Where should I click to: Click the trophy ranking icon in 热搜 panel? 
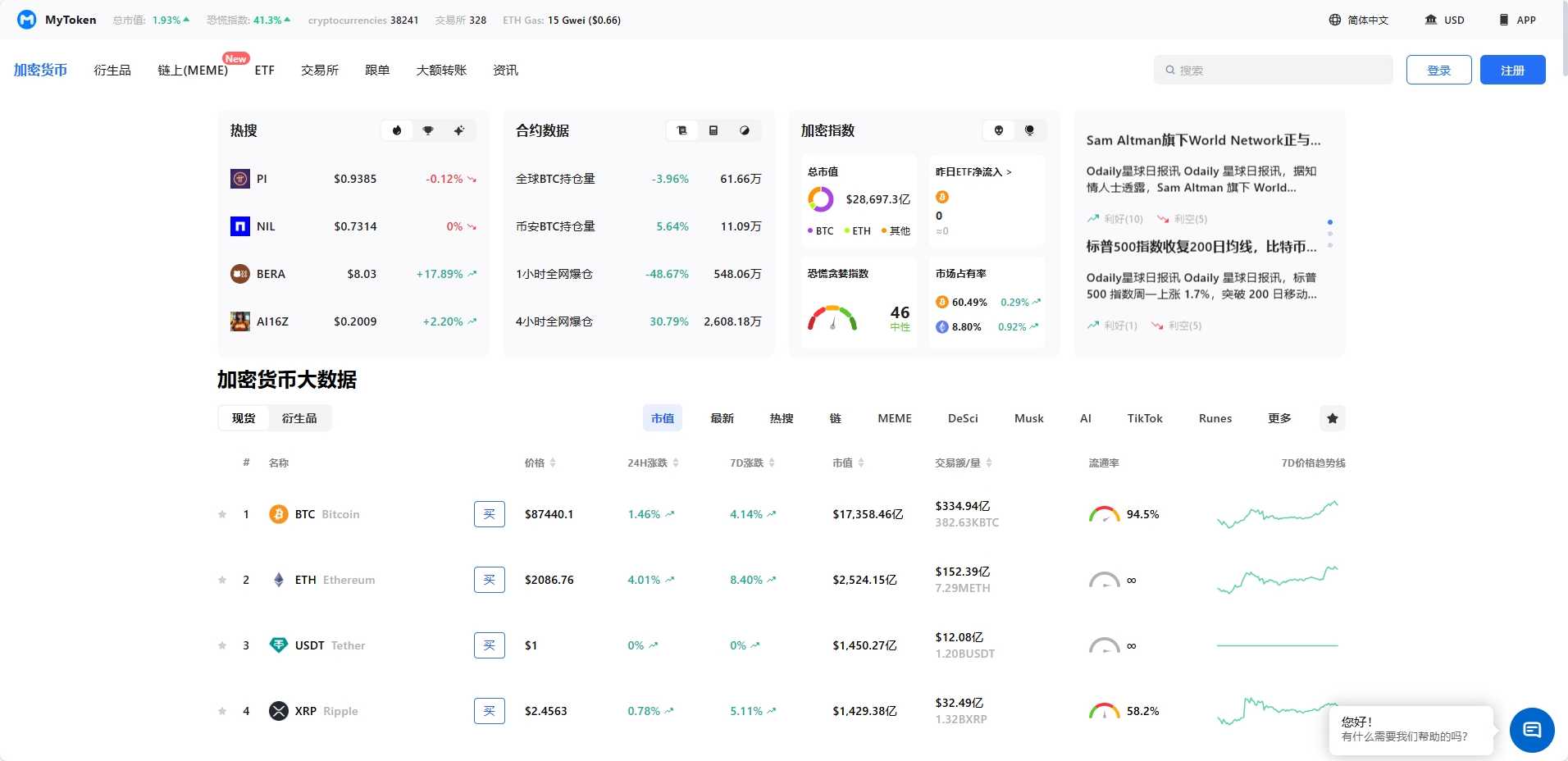(x=427, y=130)
